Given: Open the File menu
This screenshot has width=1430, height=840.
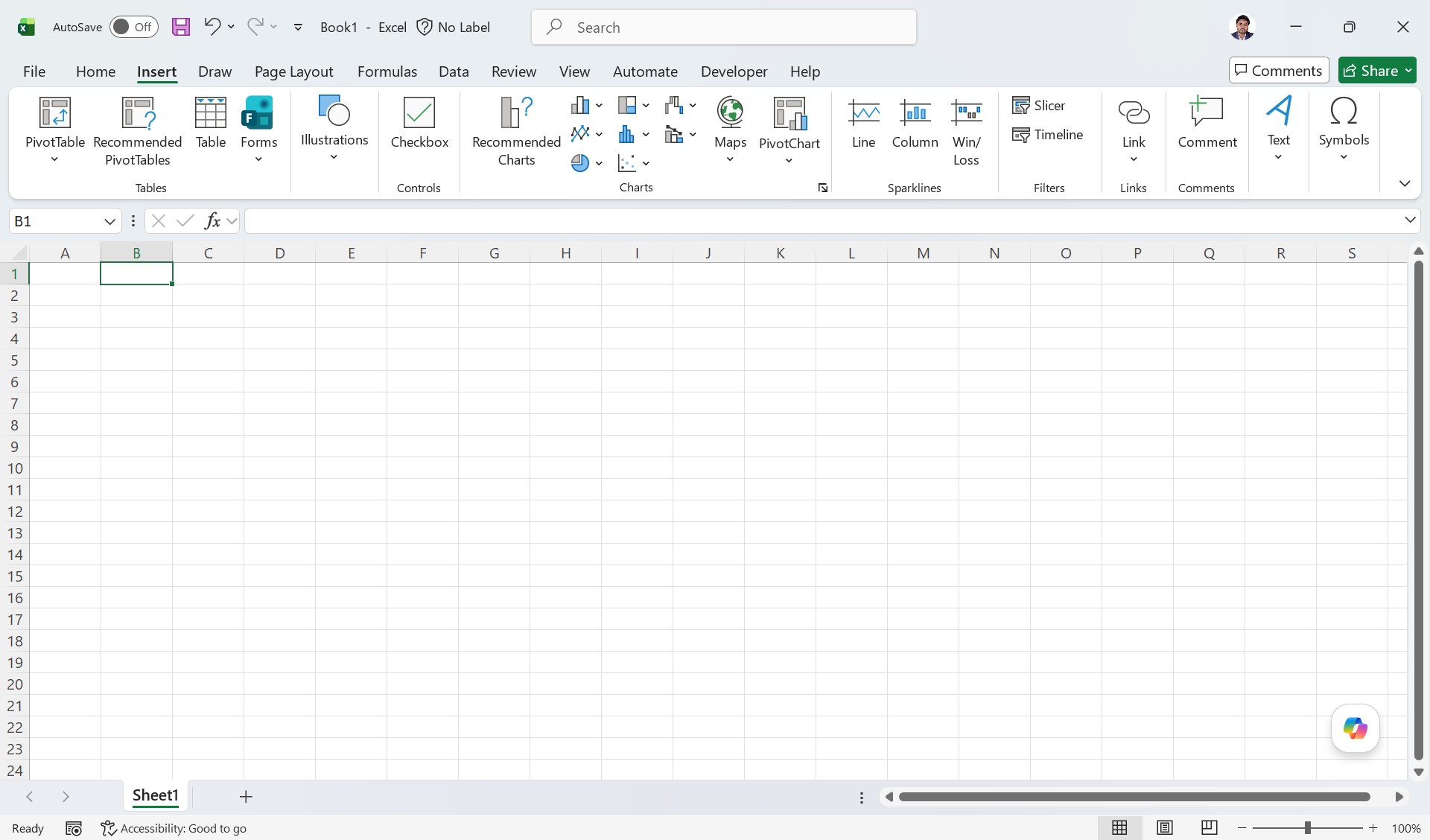Looking at the screenshot, I should (34, 71).
